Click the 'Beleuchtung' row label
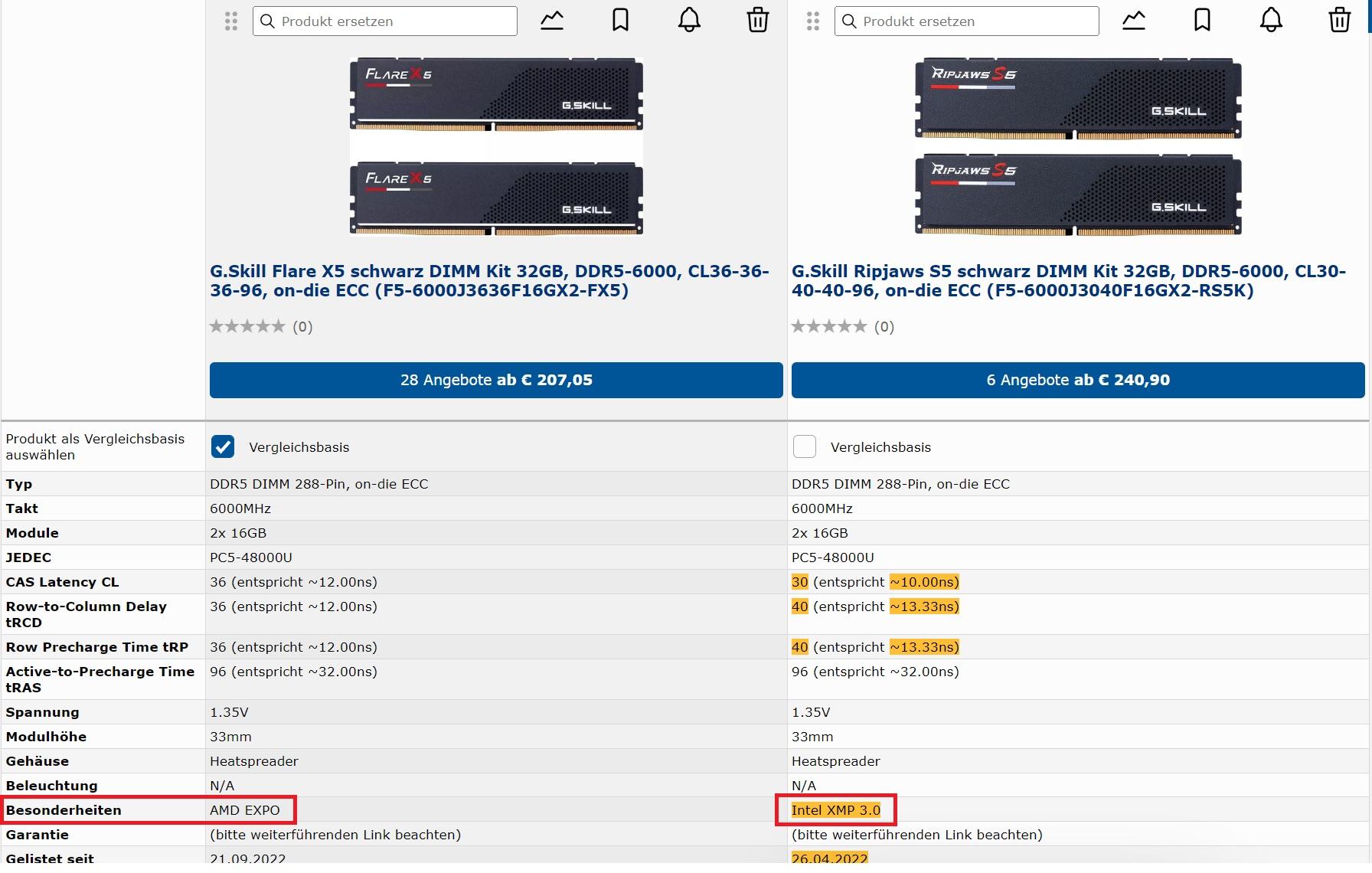The image size is (1372, 873). click(x=52, y=786)
